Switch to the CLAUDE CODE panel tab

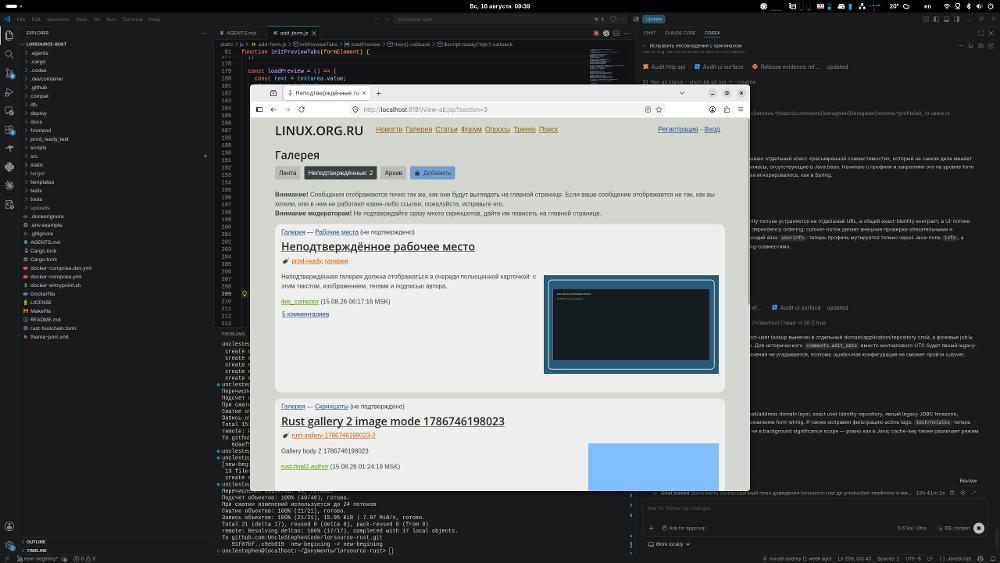point(680,33)
